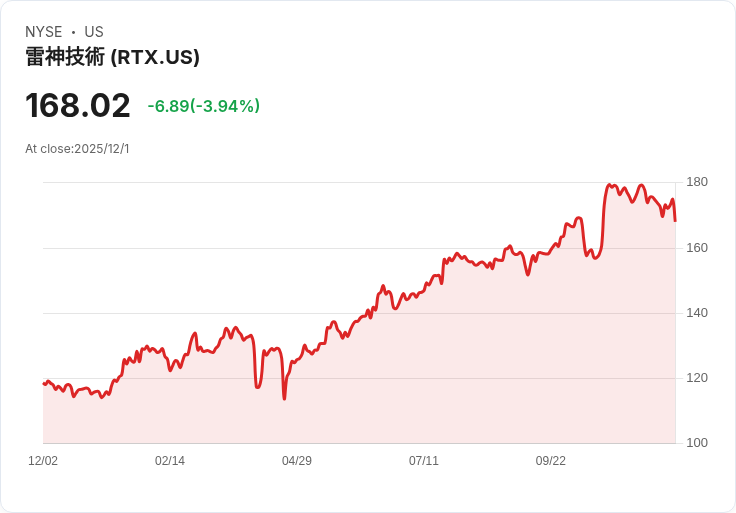Click the 168.02 current price
The image size is (736, 513).
click(x=78, y=106)
